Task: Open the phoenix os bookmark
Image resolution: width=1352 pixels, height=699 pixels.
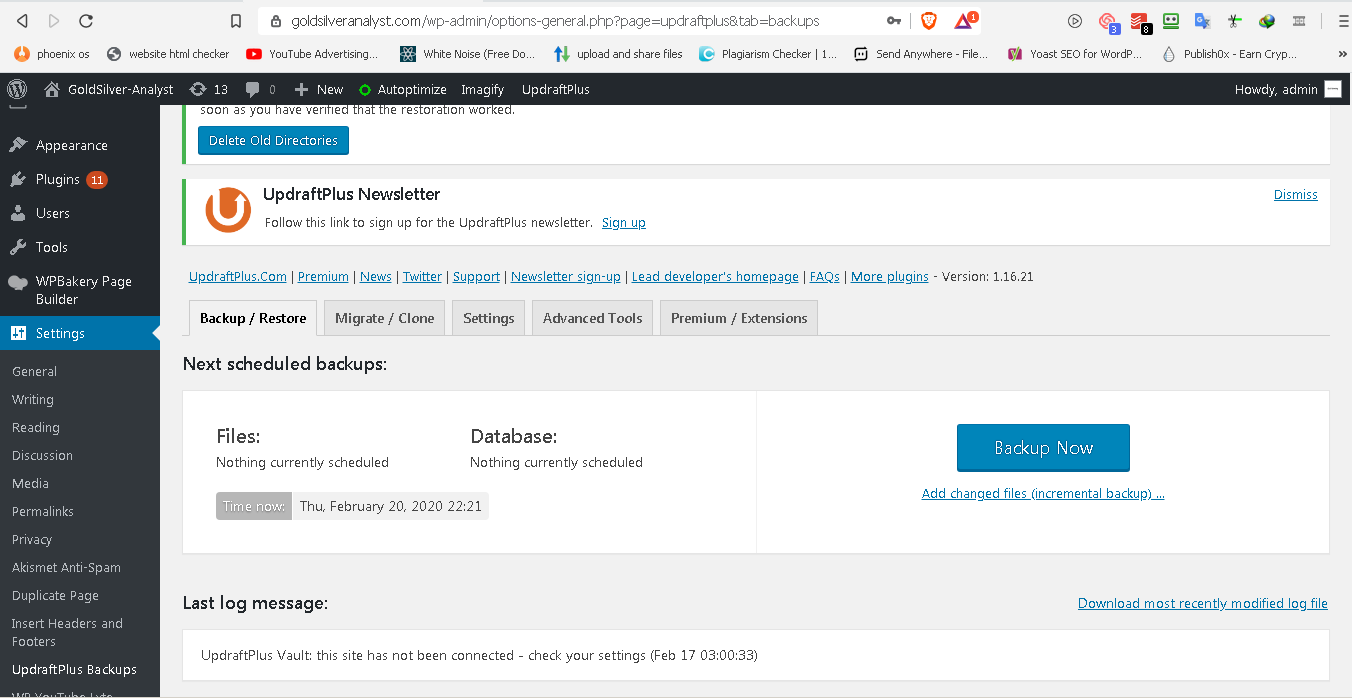Action: coord(52,54)
